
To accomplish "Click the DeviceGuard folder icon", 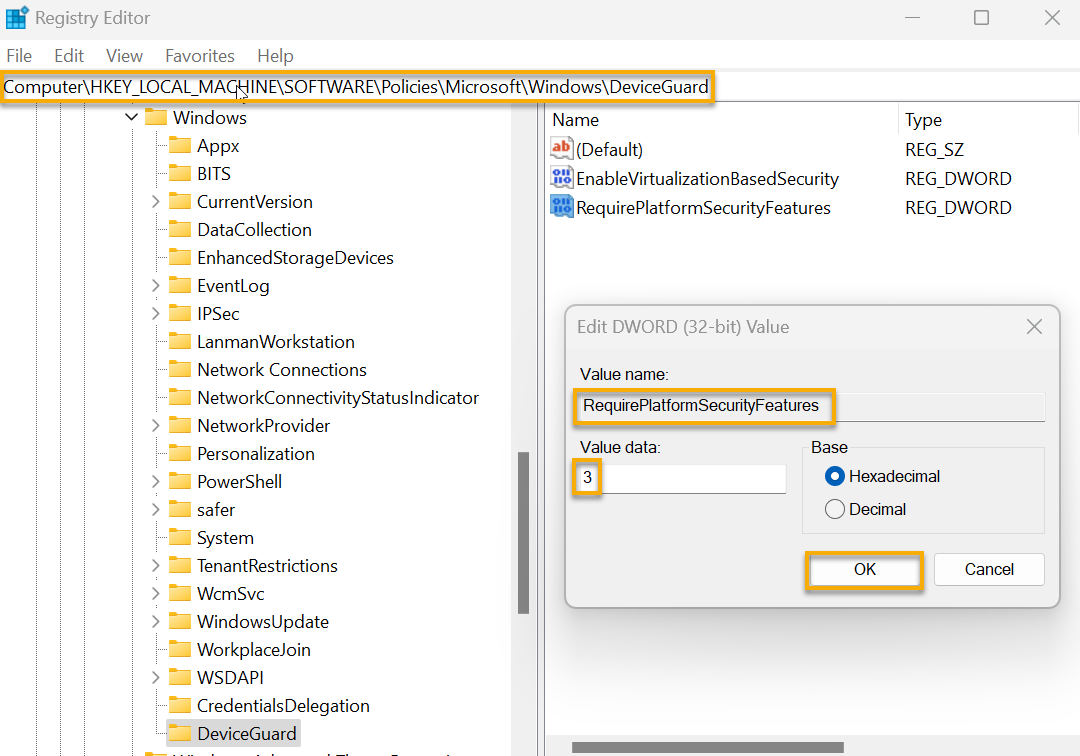I will click(x=178, y=733).
